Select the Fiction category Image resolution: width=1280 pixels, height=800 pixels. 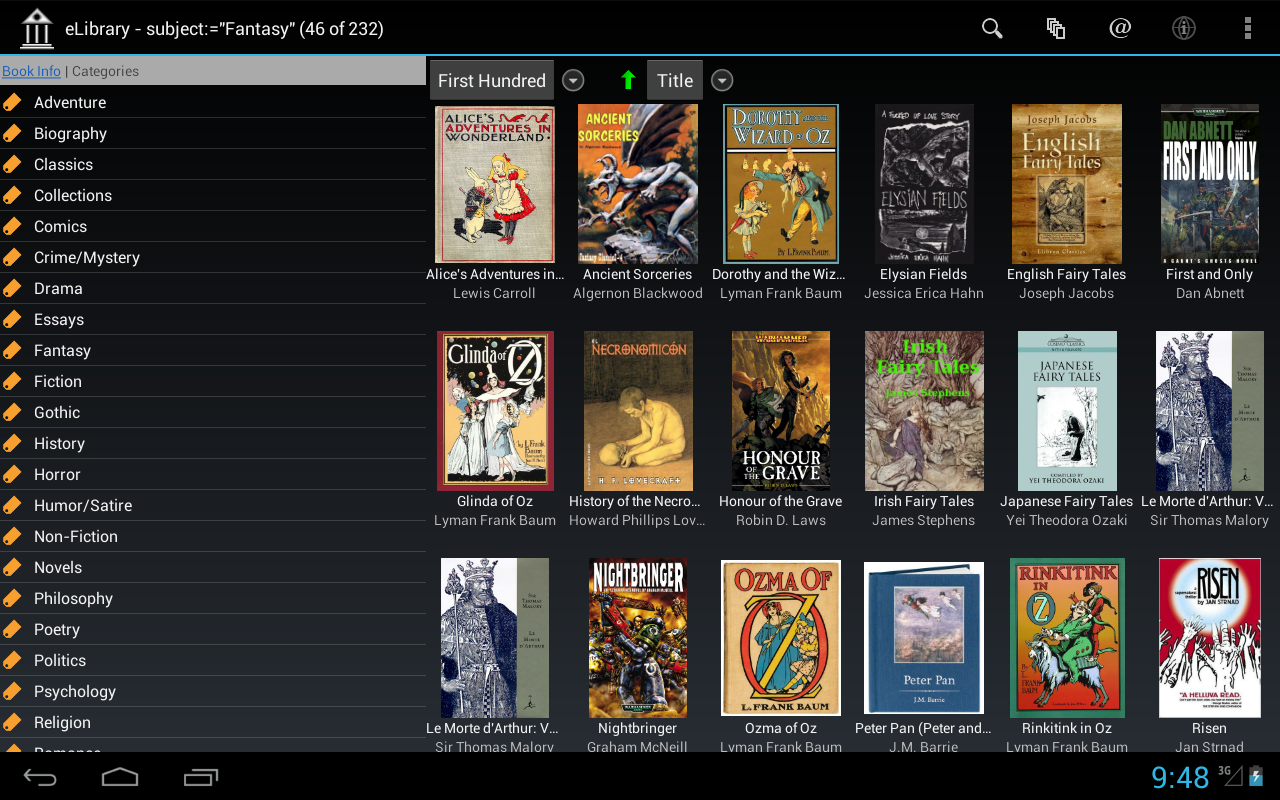(57, 381)
